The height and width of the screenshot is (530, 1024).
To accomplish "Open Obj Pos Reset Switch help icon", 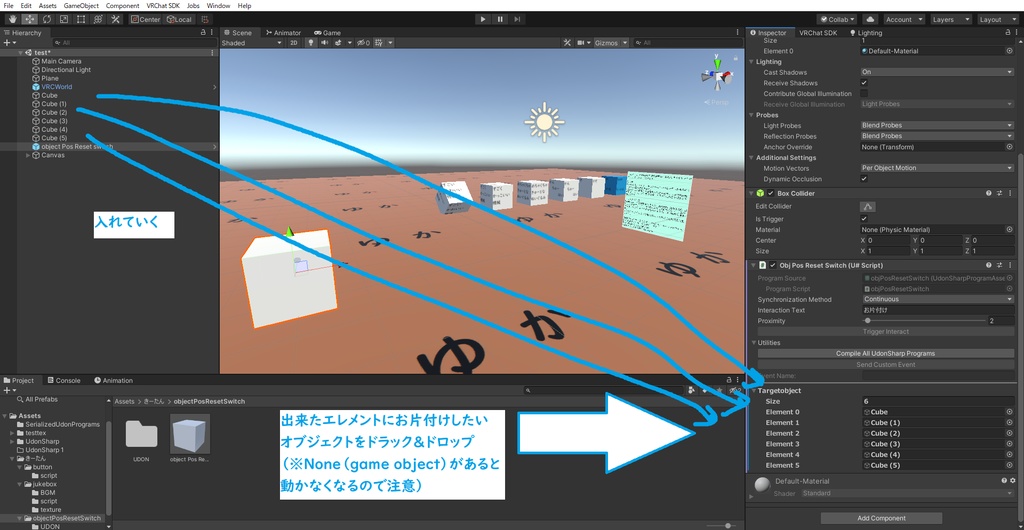I will coord(989,266).
